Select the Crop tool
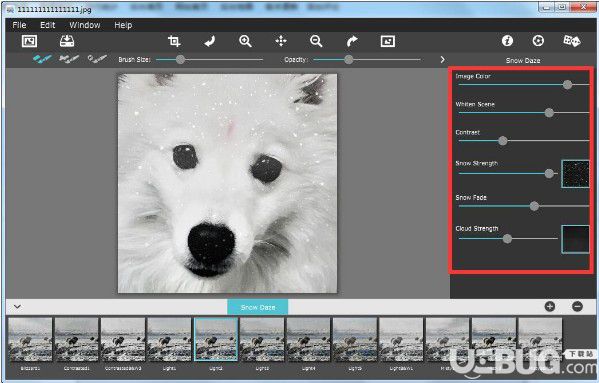599x383 pixels. (x=174, y=41)
